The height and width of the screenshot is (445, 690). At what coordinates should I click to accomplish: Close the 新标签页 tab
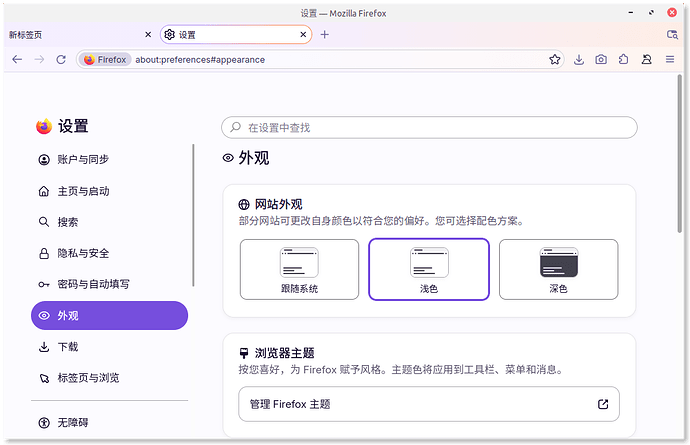point(148,34)
